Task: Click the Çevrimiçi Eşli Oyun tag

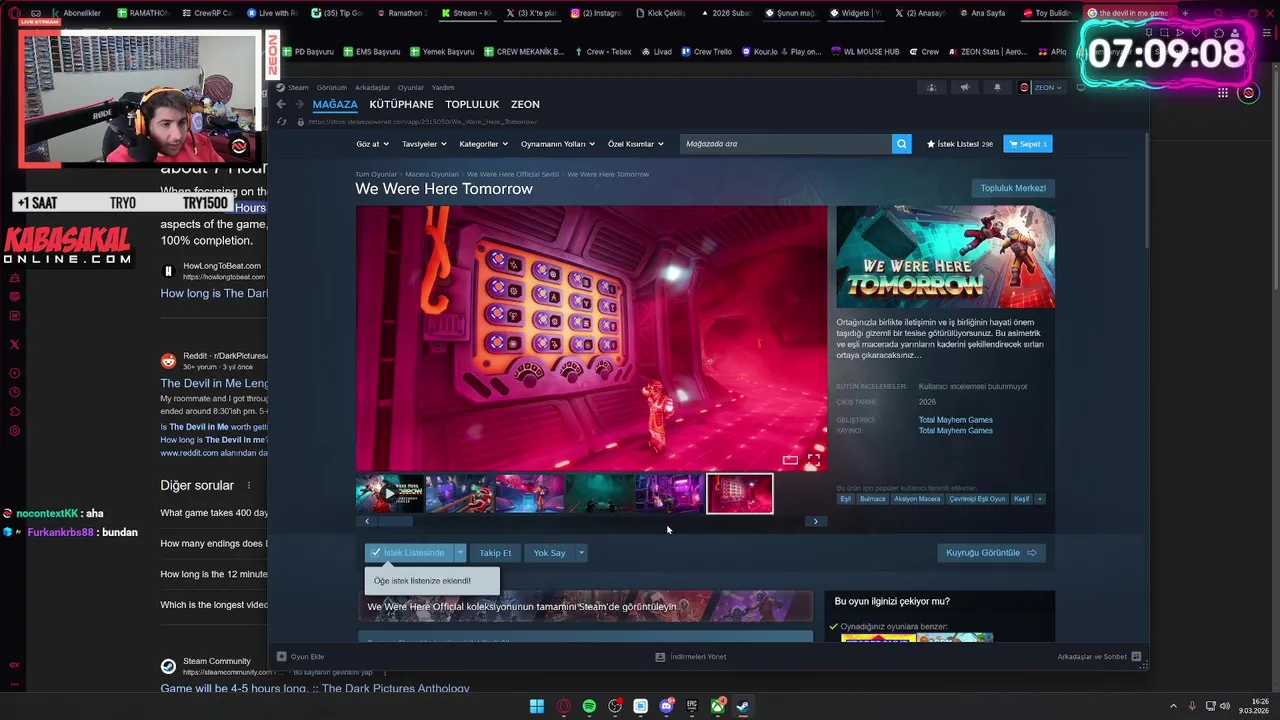Action: click(x=978, y=499)
